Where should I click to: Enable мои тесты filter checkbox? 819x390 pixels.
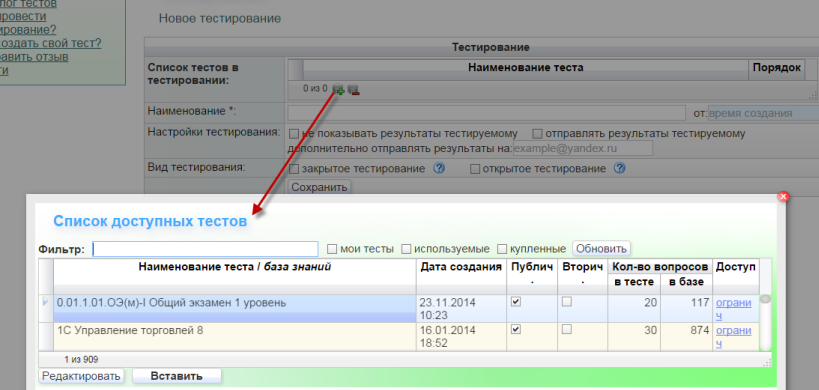(x=332, y=249)
